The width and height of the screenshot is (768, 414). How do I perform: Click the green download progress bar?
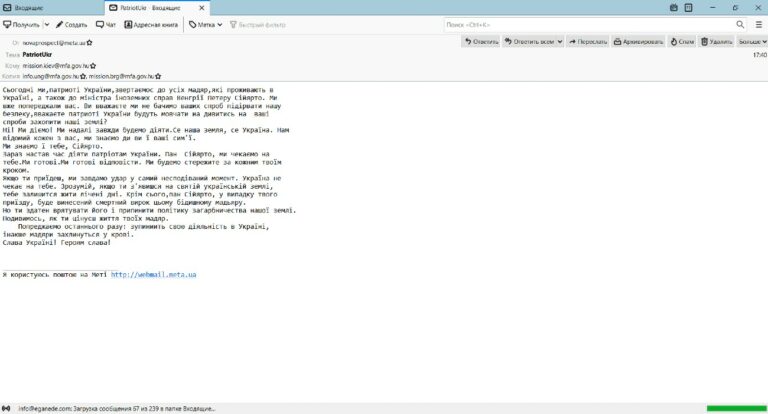(736, 408)
